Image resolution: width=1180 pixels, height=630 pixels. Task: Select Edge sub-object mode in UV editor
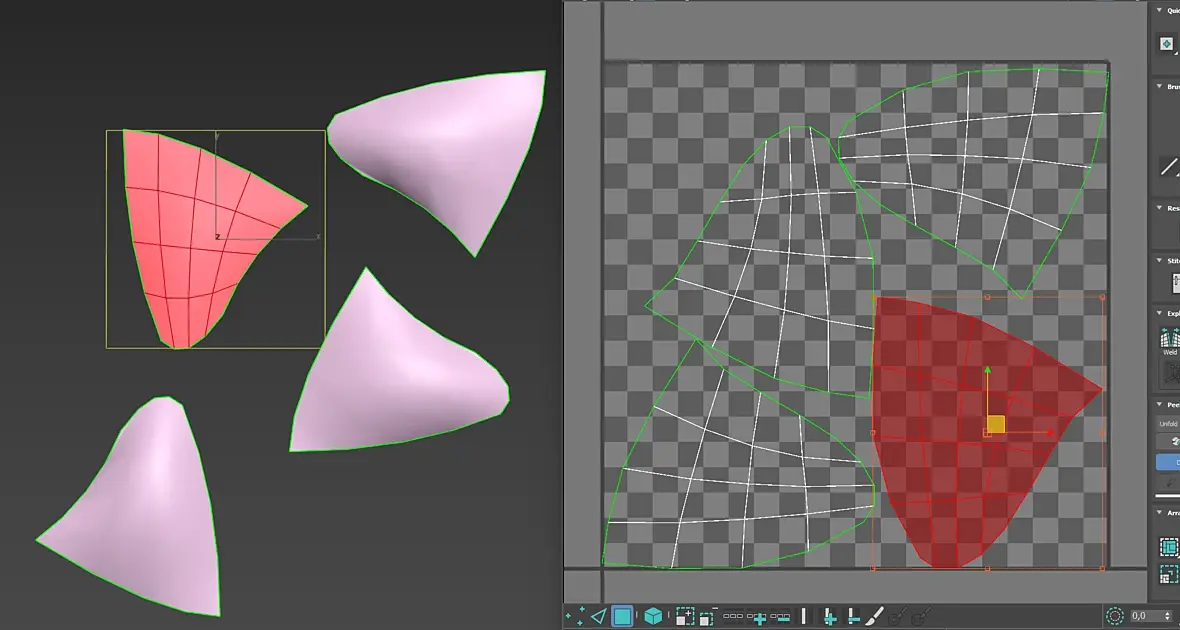click(599, 616)
